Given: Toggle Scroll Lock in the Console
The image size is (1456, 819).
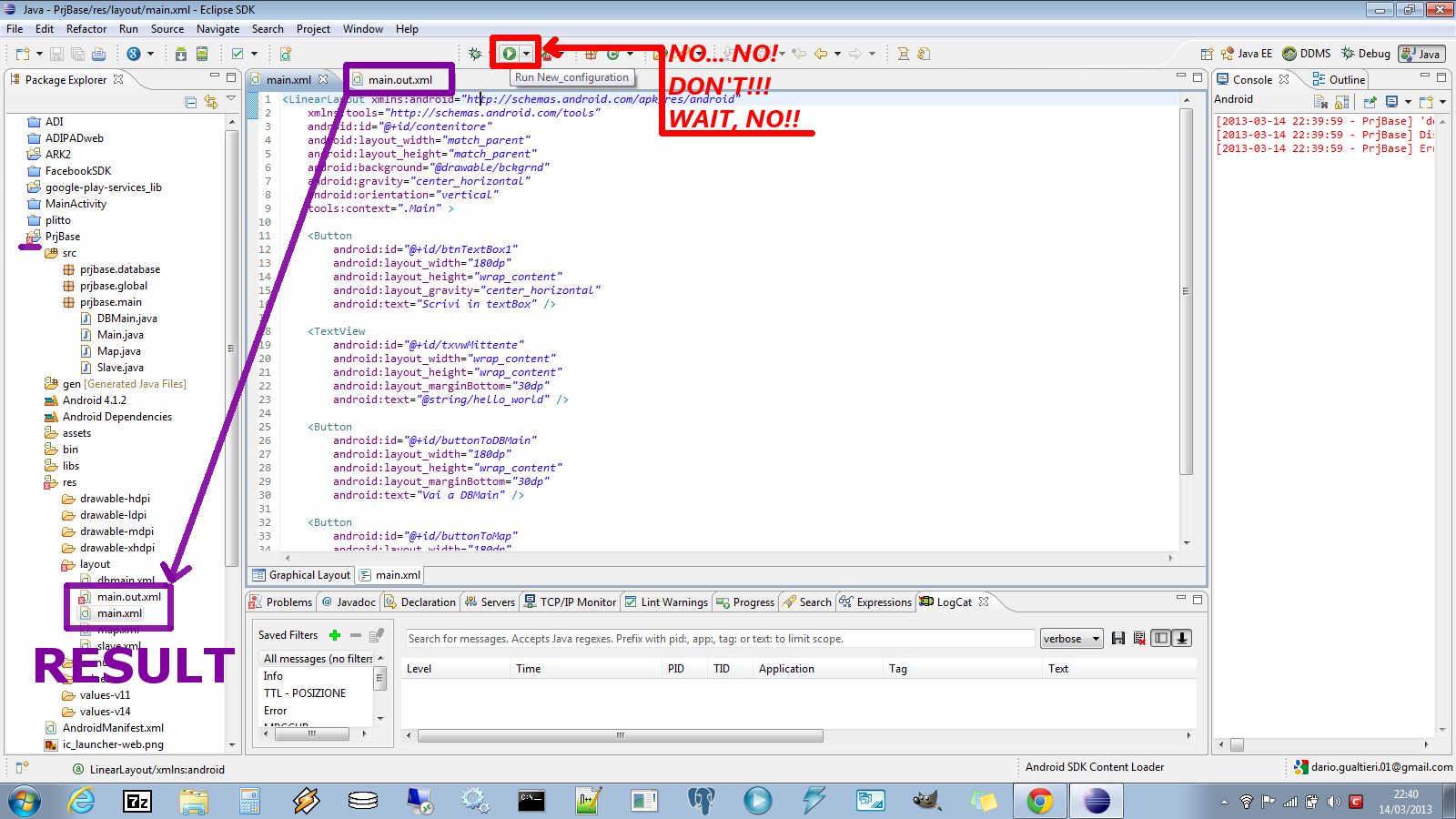Looking at the screenshot, I should (x=1342, y=102).
